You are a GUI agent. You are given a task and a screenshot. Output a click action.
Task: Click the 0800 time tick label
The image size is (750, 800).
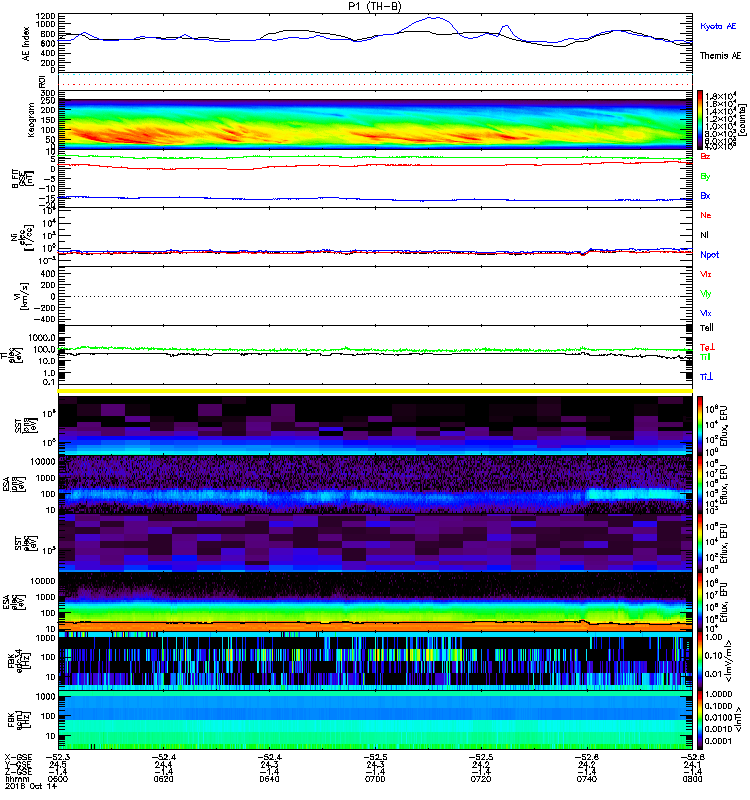pyautogui.click(x=692, y=779)
